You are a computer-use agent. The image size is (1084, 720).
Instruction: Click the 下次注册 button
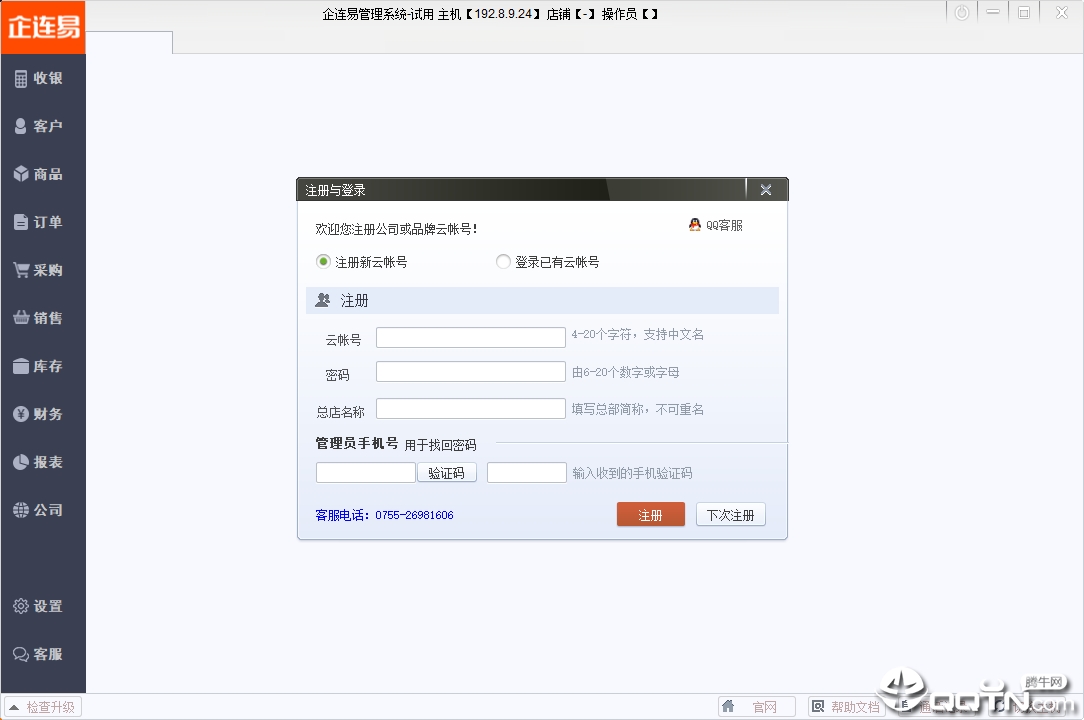point(731,515)
